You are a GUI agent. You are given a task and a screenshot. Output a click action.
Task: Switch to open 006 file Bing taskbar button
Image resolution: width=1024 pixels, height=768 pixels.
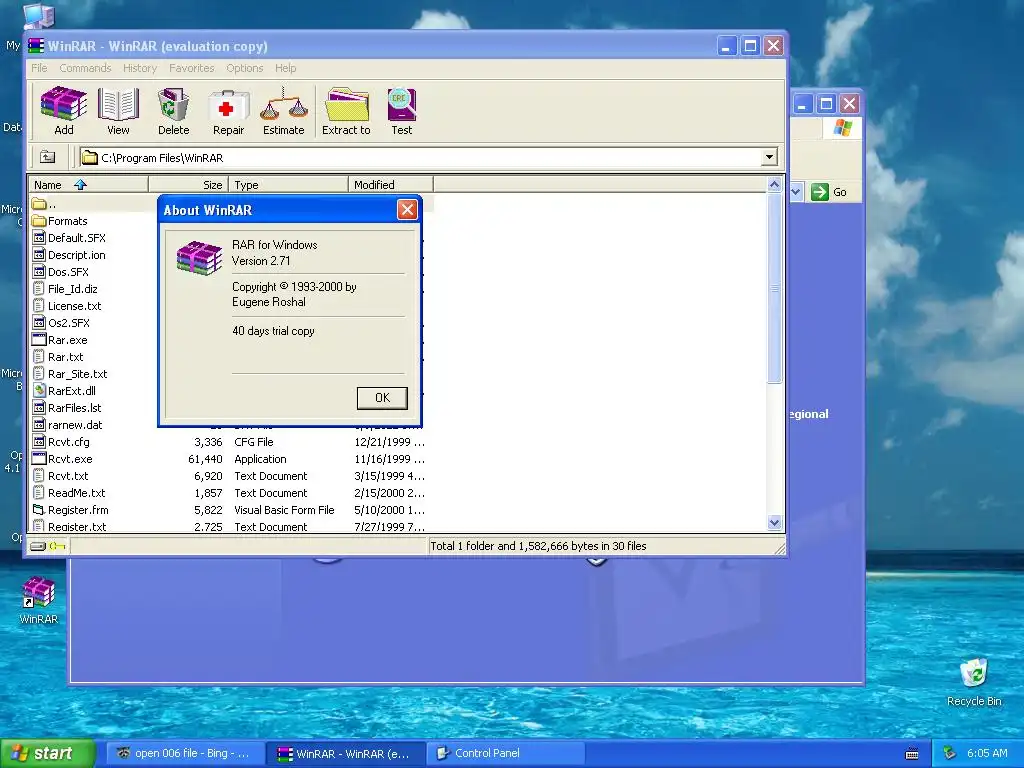click(x=185, y=753)
